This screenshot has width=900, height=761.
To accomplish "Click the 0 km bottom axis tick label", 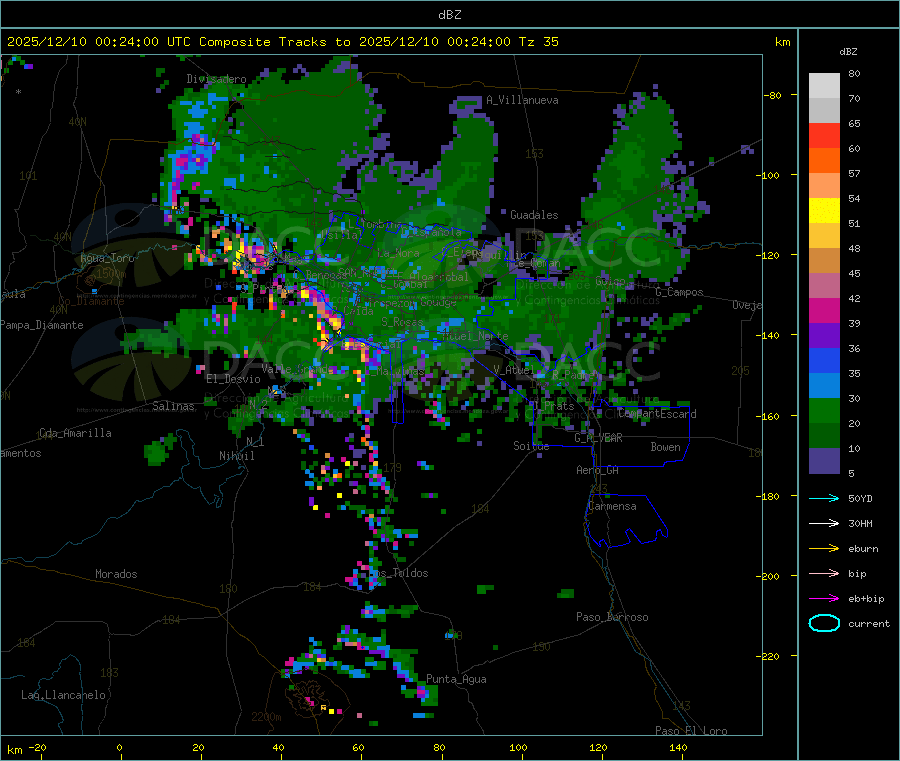I will (x=119, y=747).
